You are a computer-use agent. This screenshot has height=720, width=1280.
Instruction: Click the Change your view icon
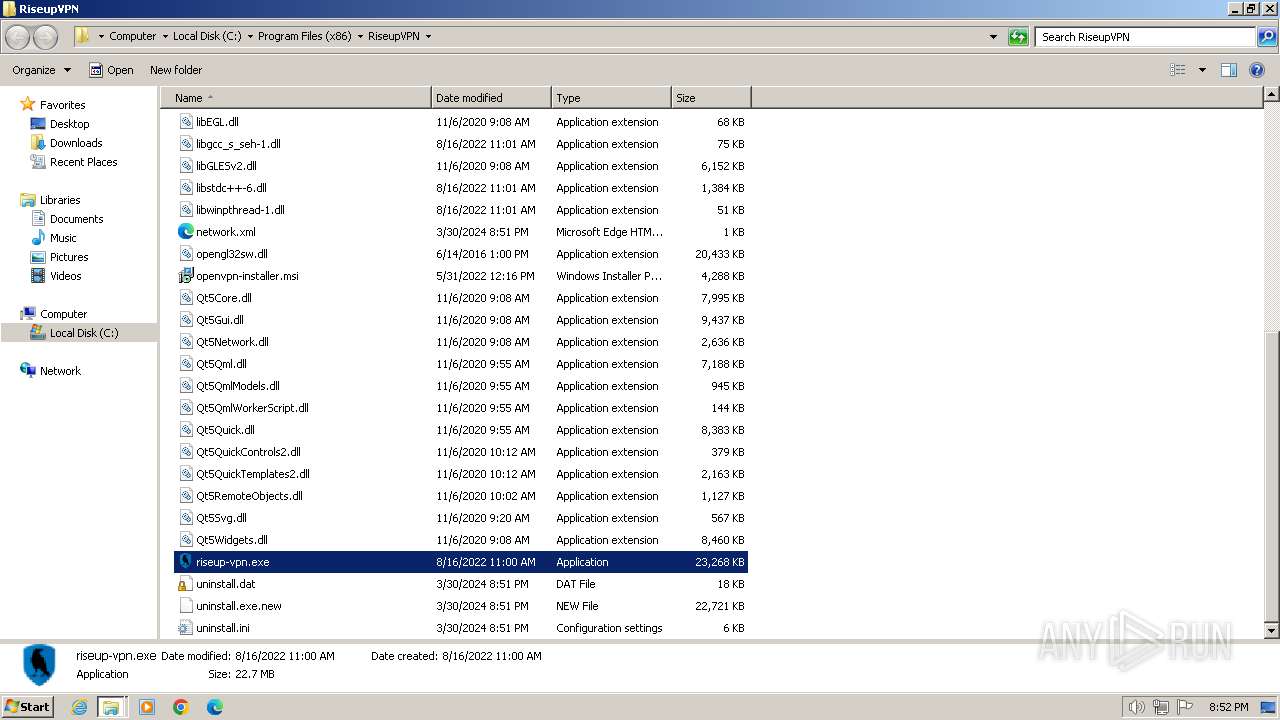(x=1178, y=70)
